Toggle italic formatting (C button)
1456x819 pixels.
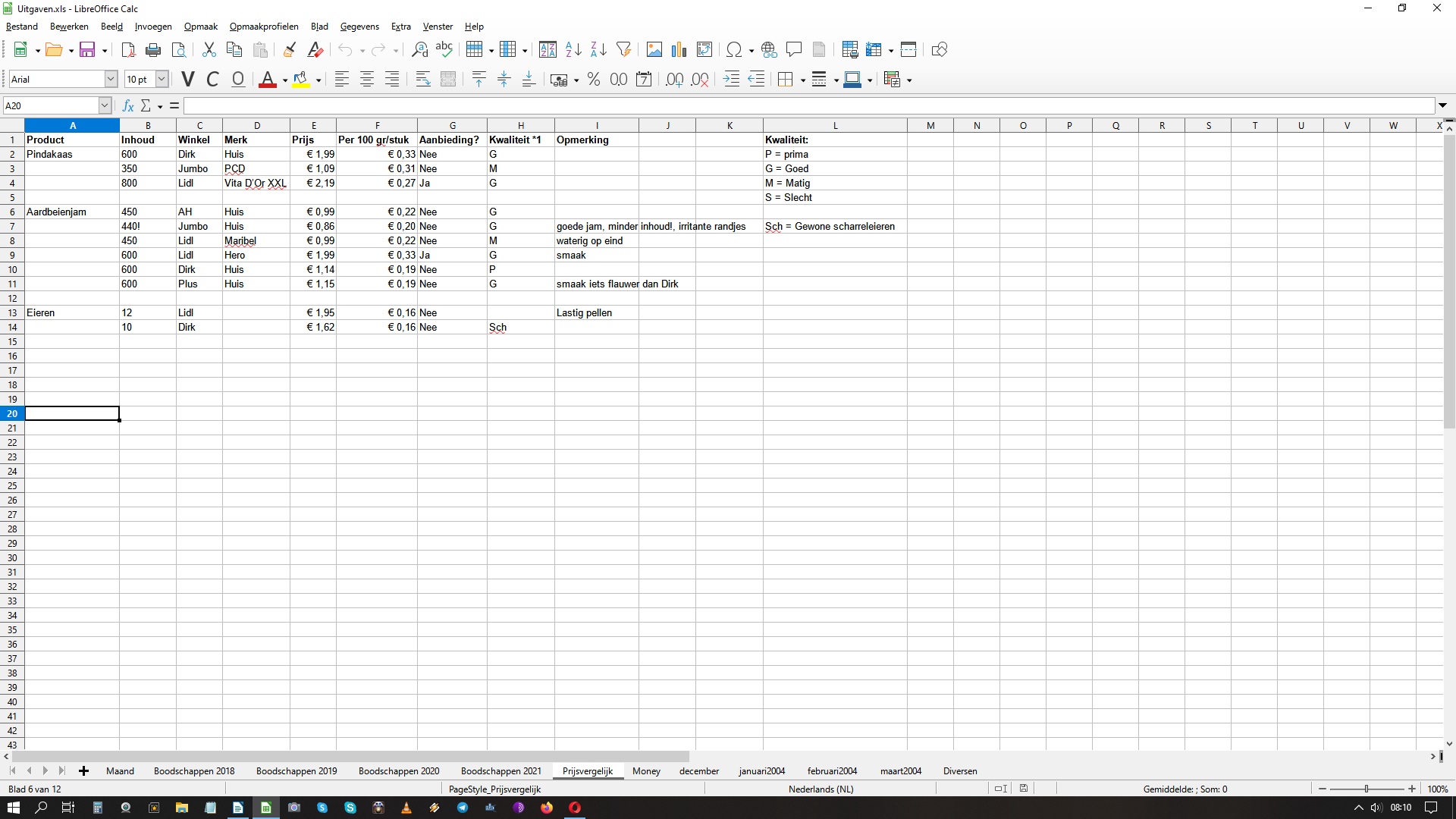[x=213, y=80]
